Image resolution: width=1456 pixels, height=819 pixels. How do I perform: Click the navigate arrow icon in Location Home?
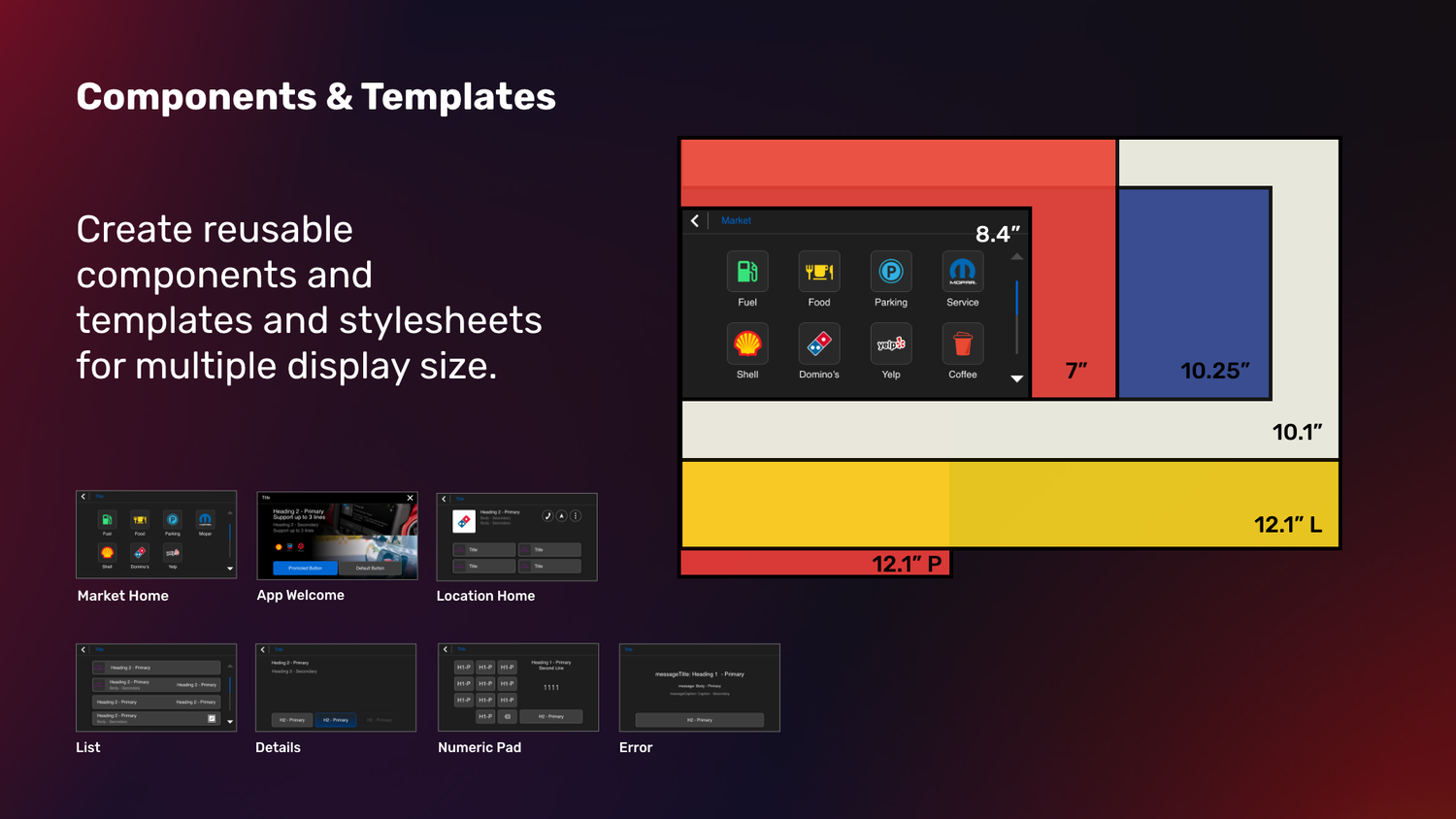click(x=561, y=515)
